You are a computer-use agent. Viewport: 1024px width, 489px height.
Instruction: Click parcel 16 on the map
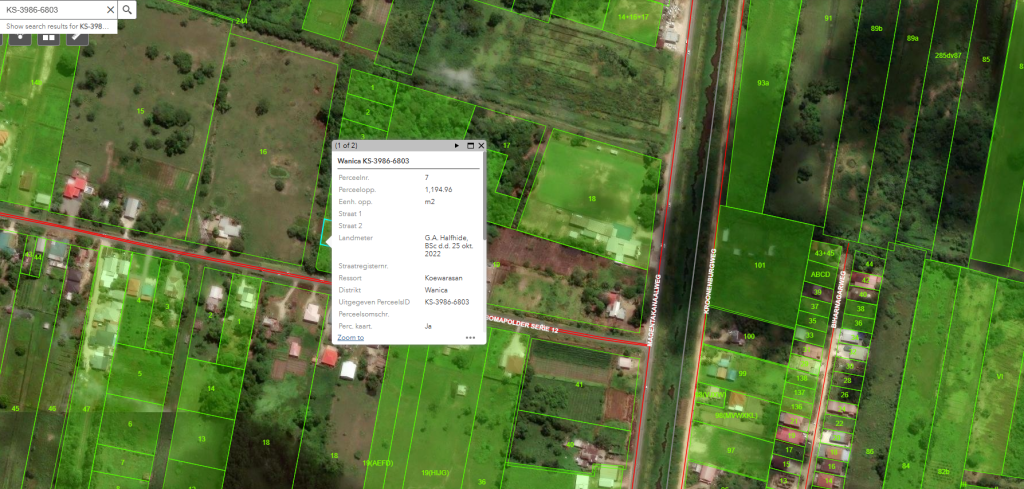pyautogui.click(x=263, y=150)
